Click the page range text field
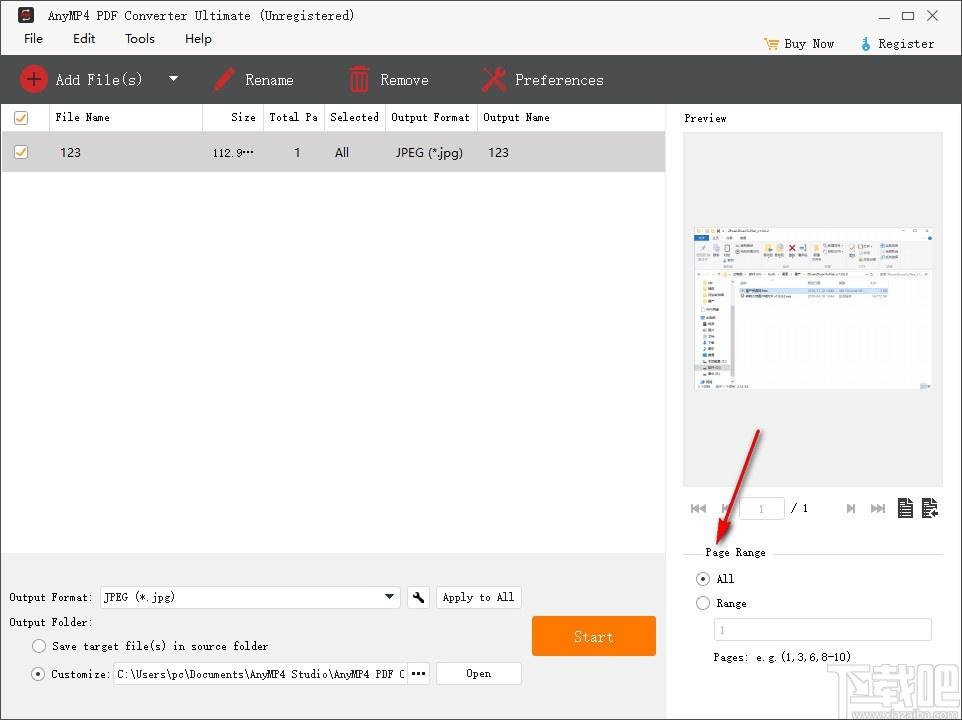This screenshot has width=962, height=720. pyautogui.click(x=823, y=630)
